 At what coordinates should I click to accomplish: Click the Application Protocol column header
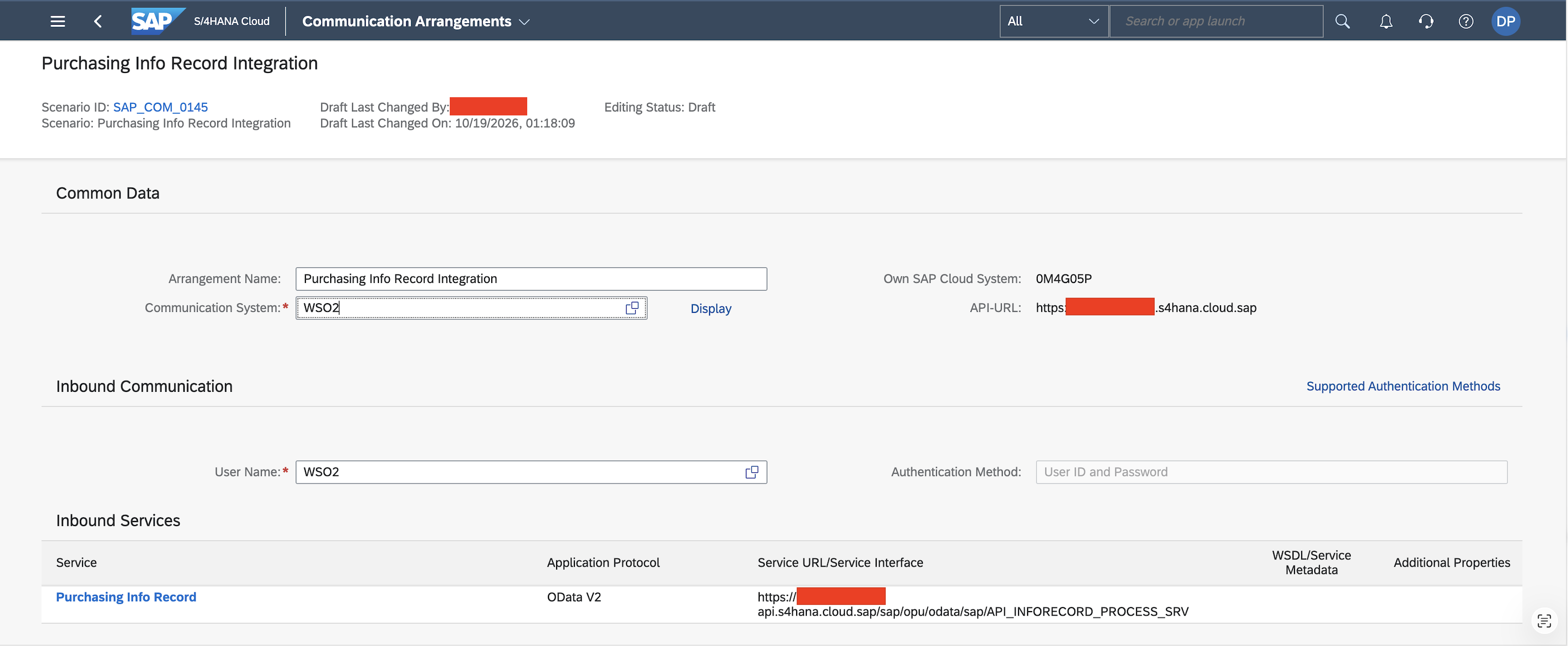tap(603, 562)
